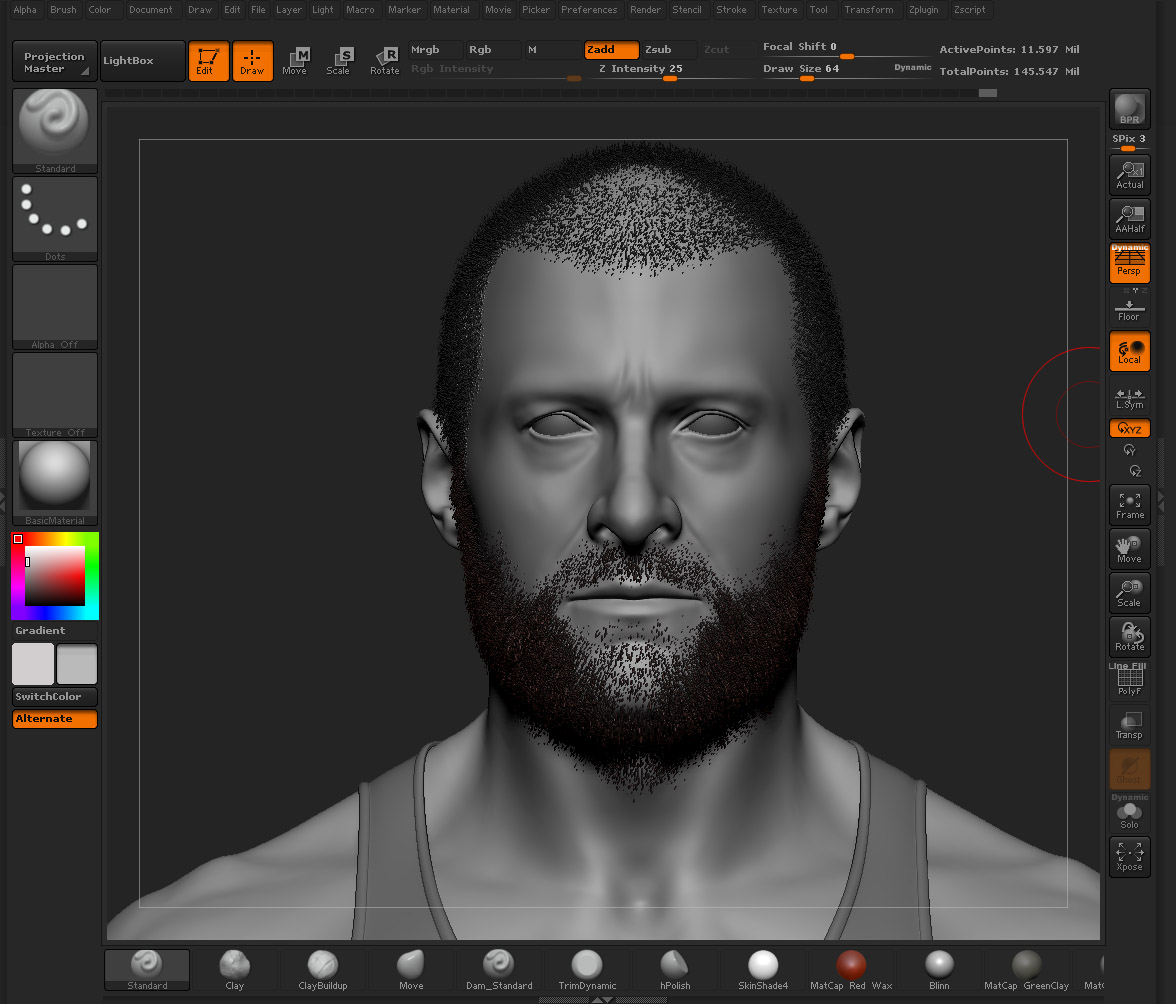Select Z-axis rotation icon
The height and width of the screenshot is (1004, 1176).
(1136, 471)
